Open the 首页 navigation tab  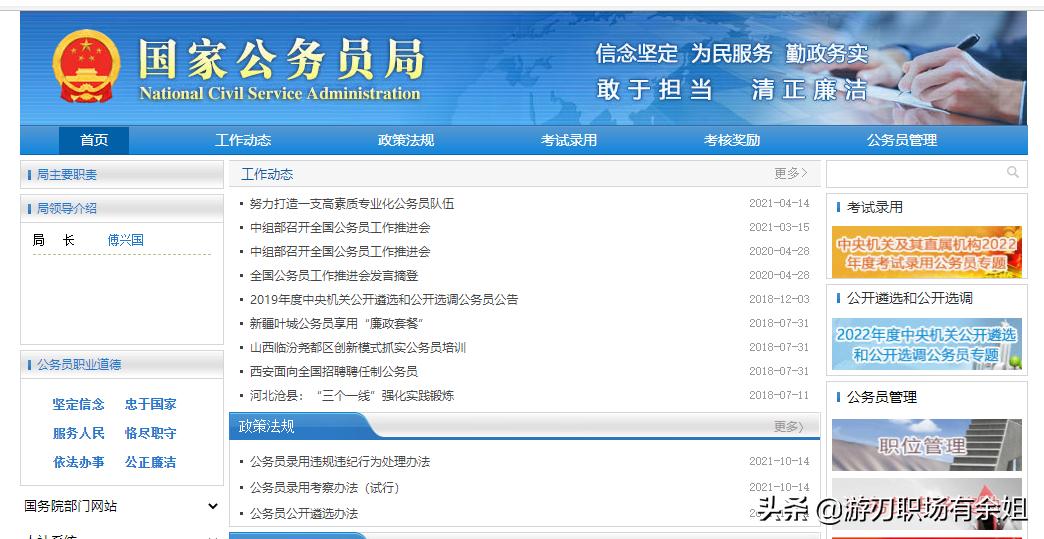94,140
